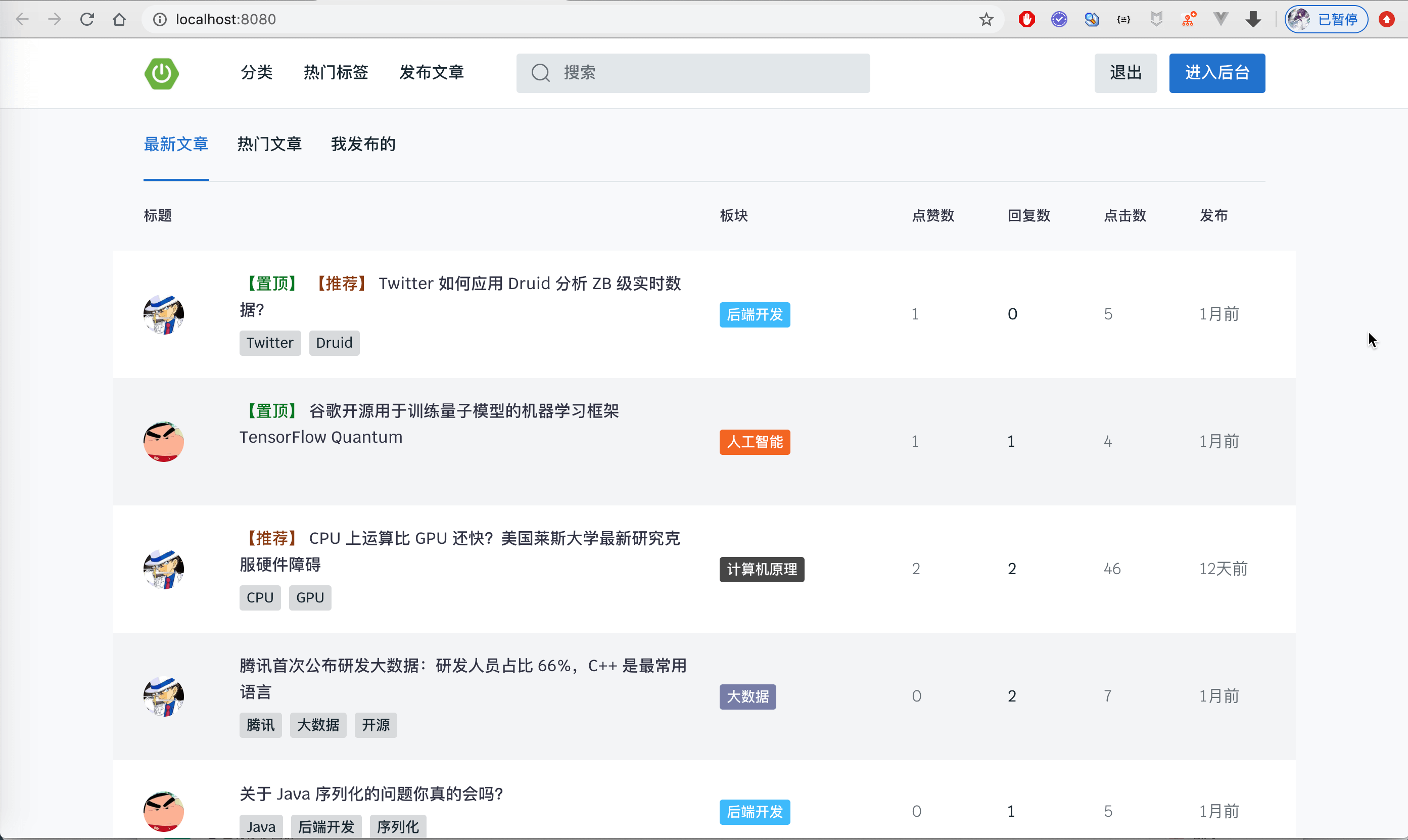Viewport: 1408px width, 840px height.
Task: View site info icon beside localhost URL
Action: pos(160,19)
